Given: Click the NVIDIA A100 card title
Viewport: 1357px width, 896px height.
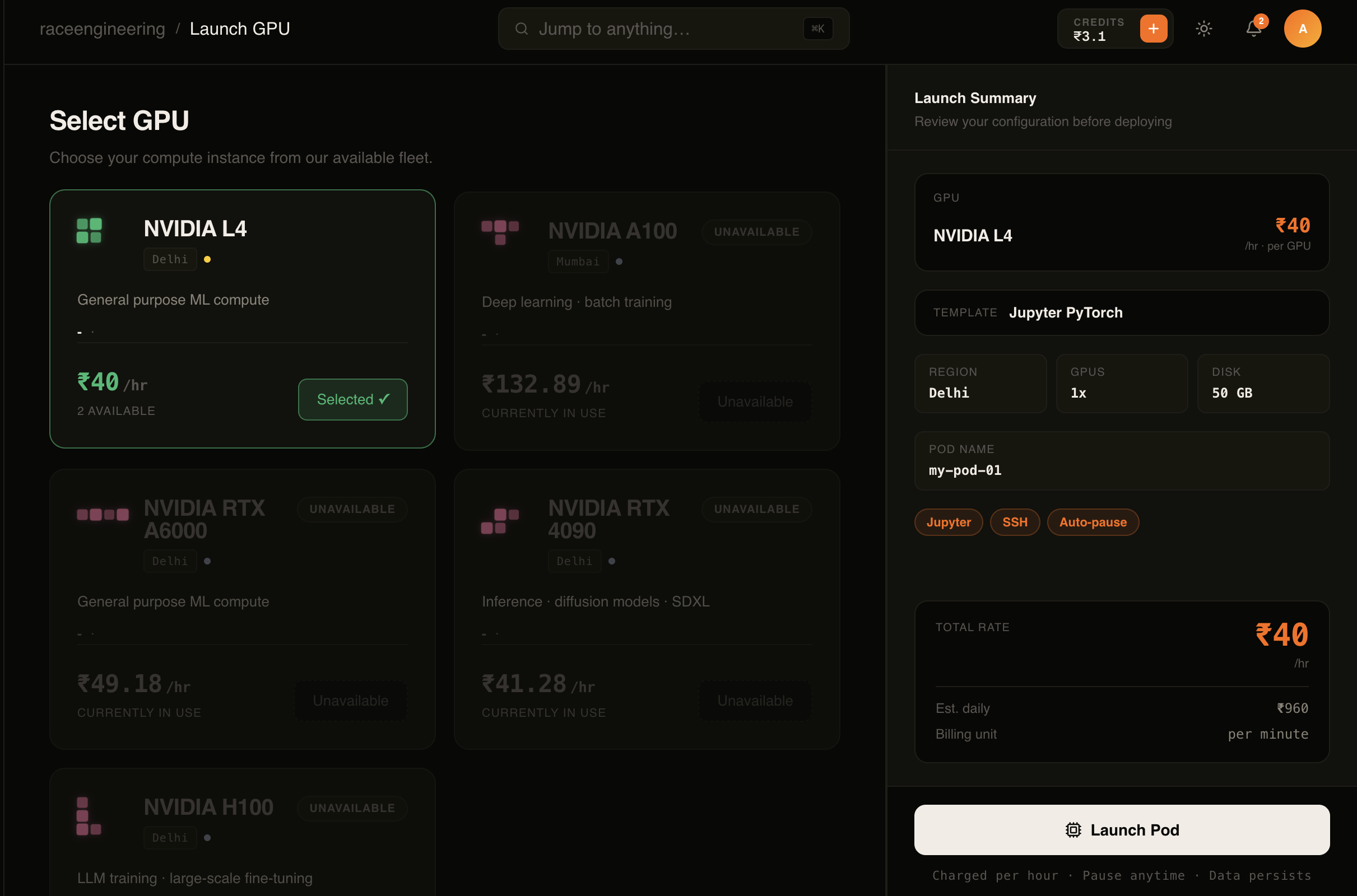Looking at the screenshot, I should [x=612, y=231].
